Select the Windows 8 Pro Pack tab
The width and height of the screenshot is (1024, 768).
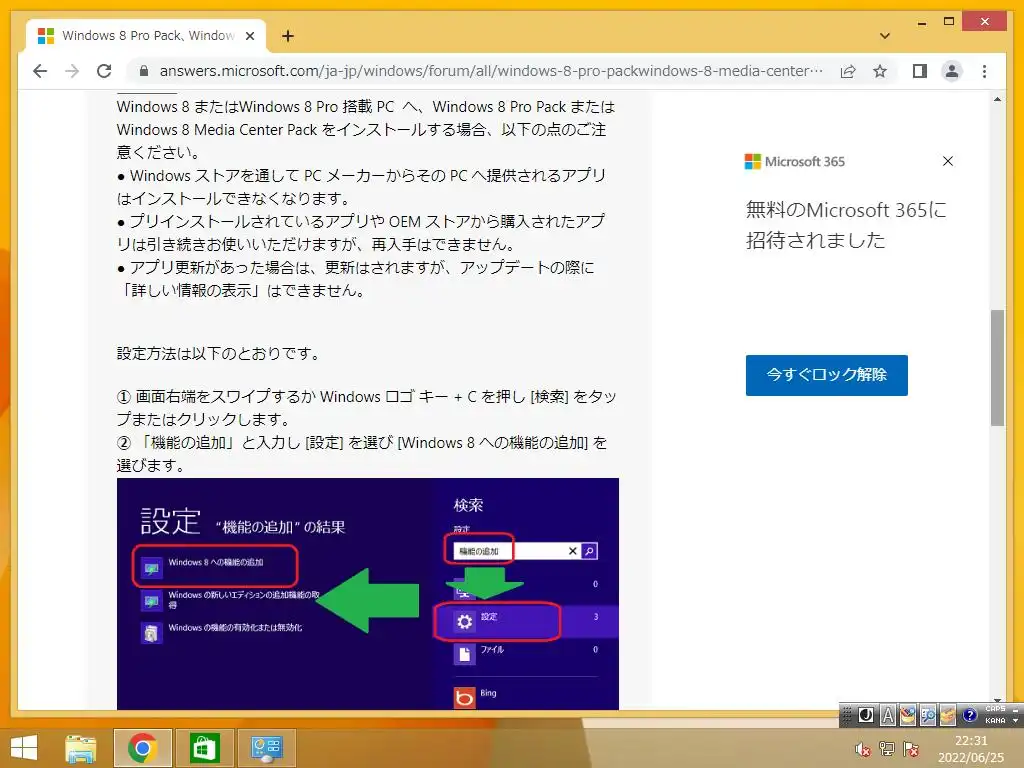click(146, 36)
